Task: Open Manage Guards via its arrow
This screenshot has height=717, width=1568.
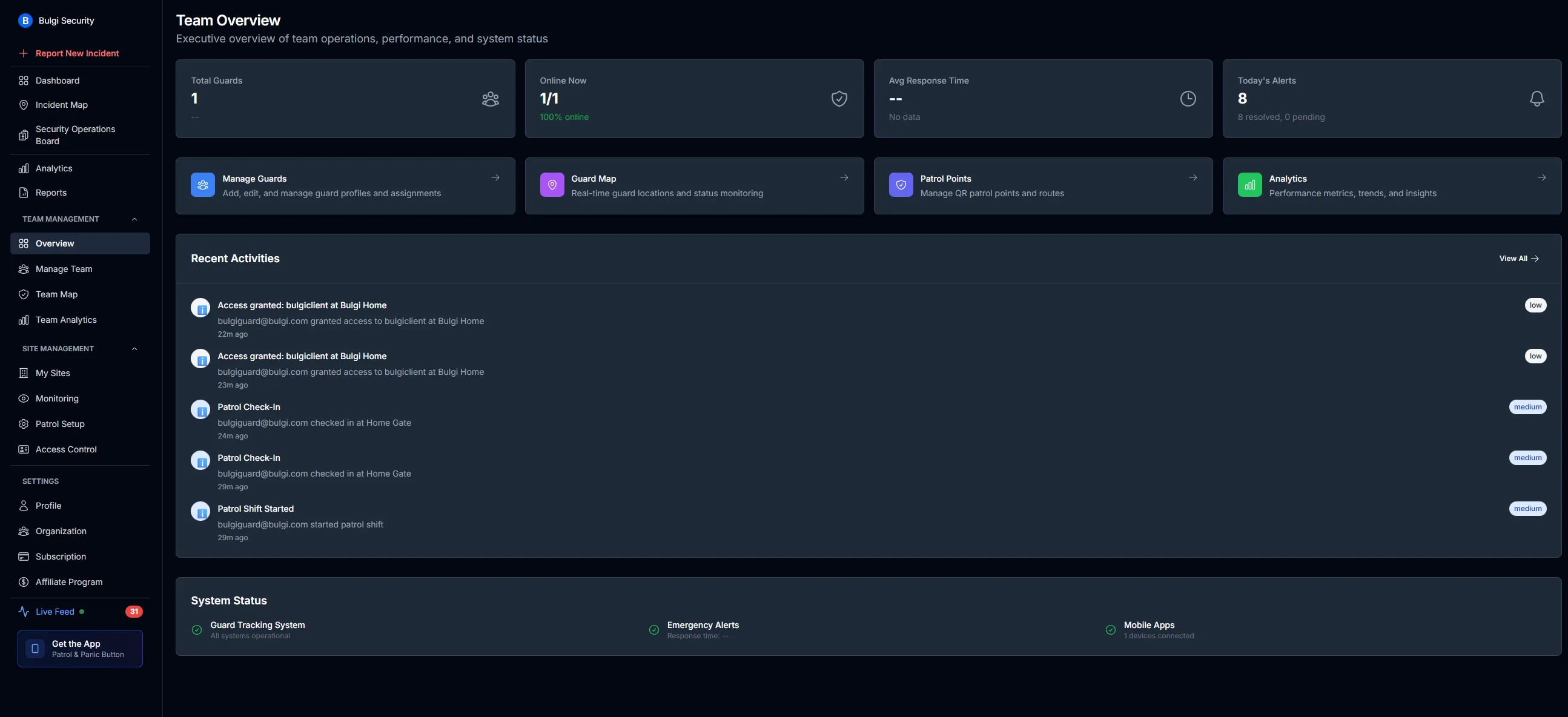Action: pos(495,177)
